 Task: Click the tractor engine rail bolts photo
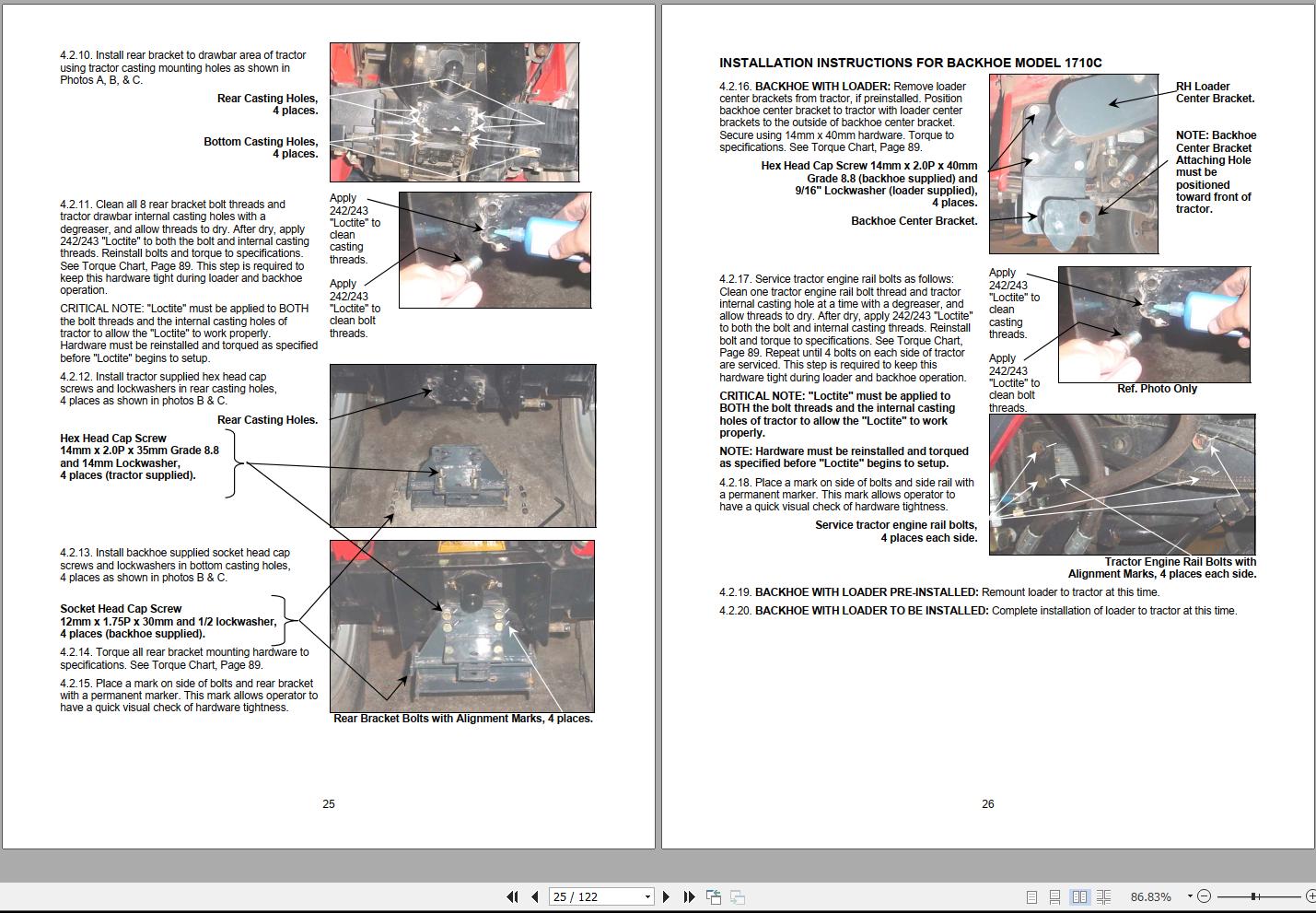(x=1122, y=485)
